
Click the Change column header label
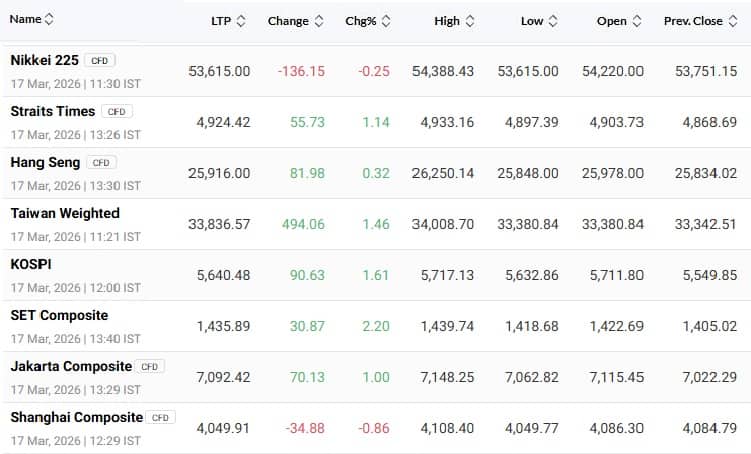(x=288, y=21)
